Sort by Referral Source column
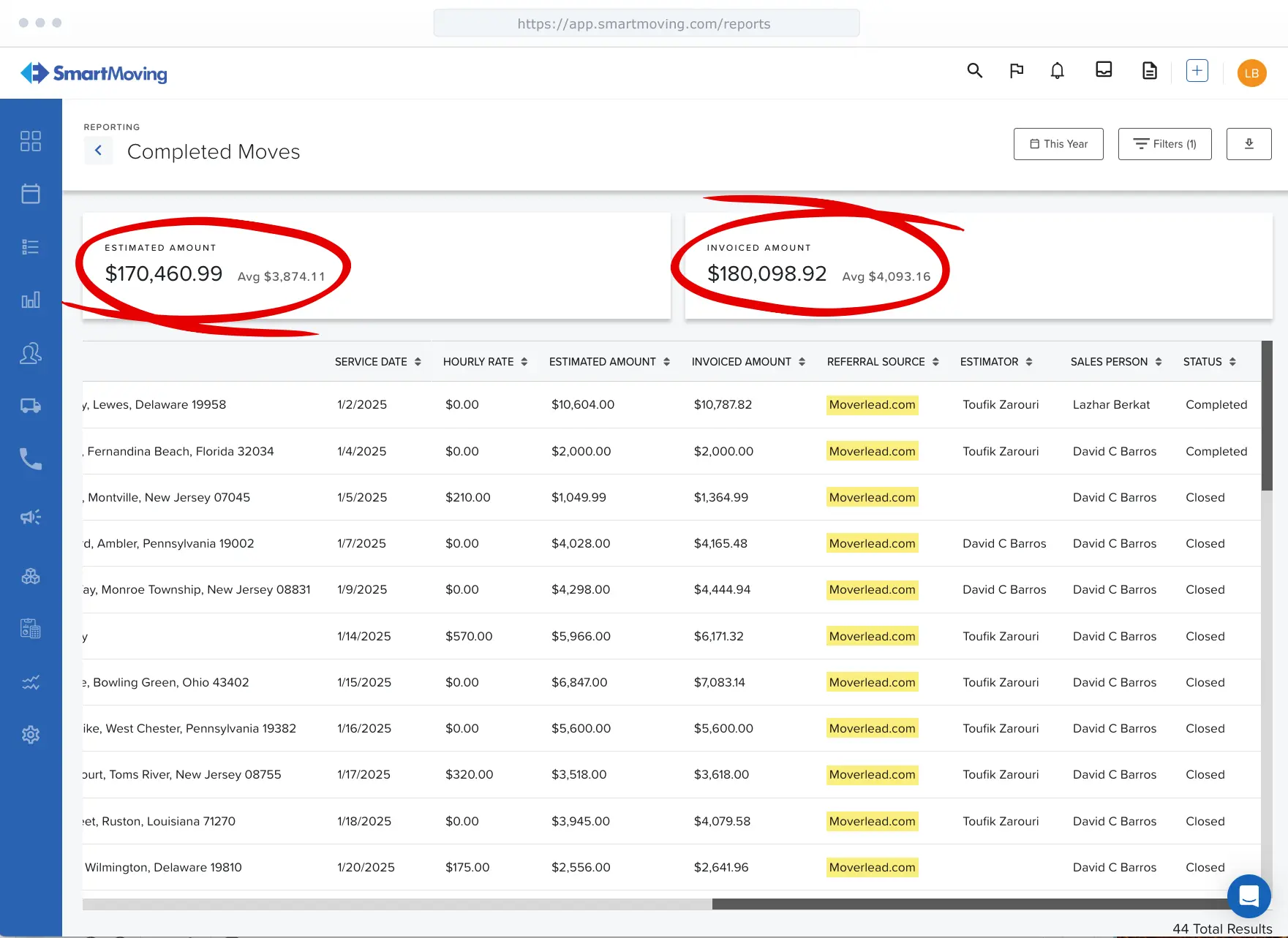The height and width of the screenshot is (938, 1288). pyautogui.click(x=883, y=362)
